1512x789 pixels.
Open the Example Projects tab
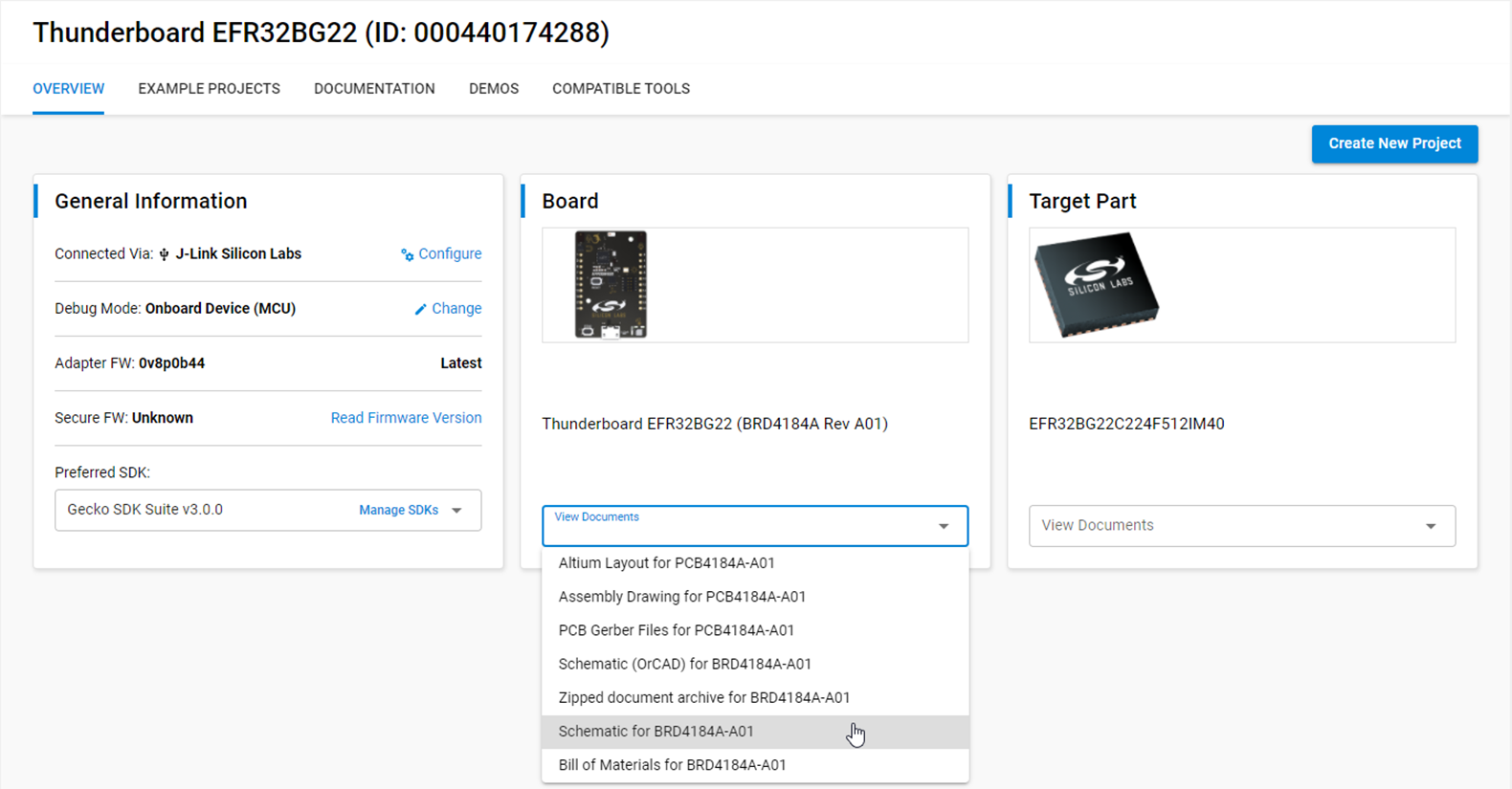pyautogui.click(x=209, y=89)
